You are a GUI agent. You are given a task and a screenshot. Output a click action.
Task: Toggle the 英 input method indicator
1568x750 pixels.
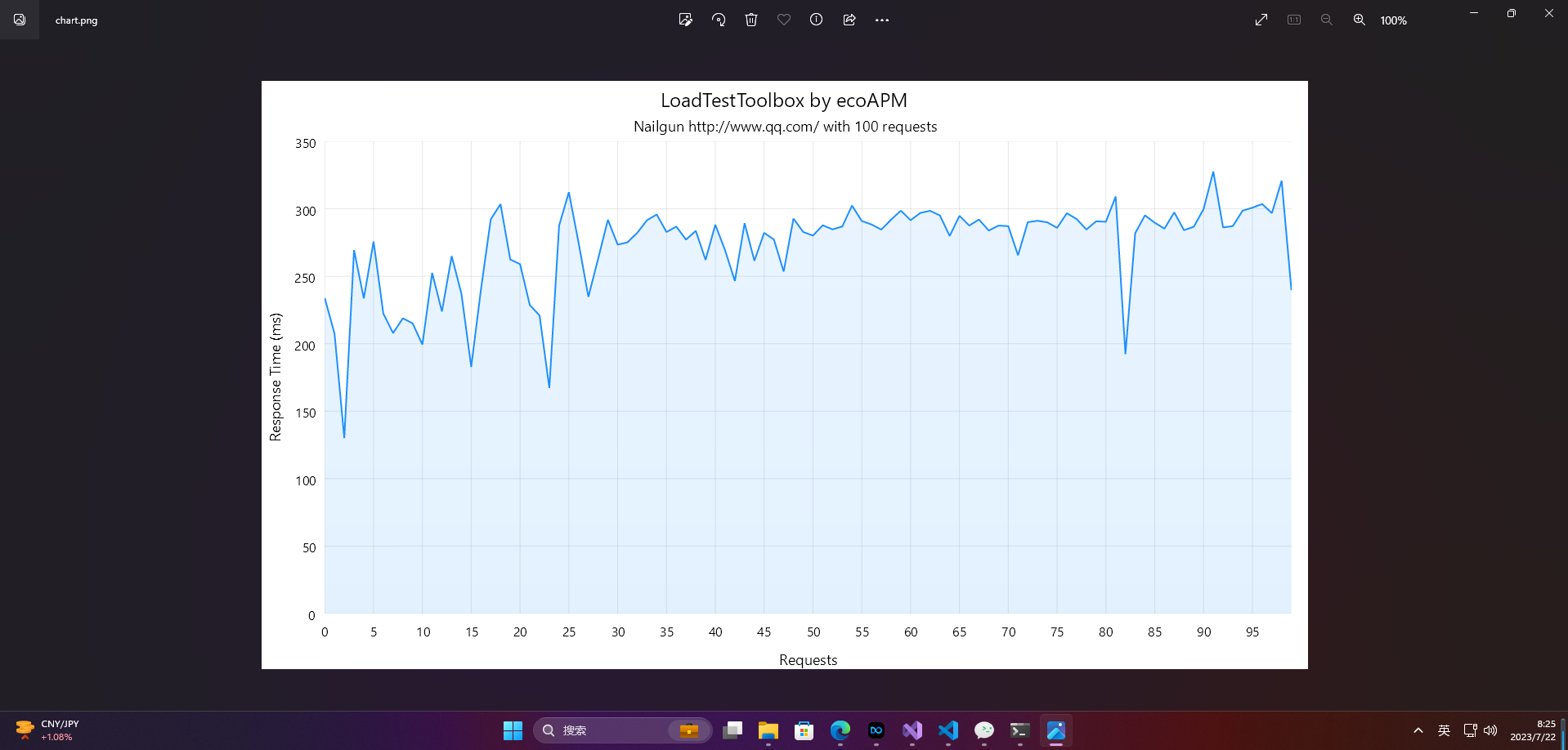[1445, 730]
